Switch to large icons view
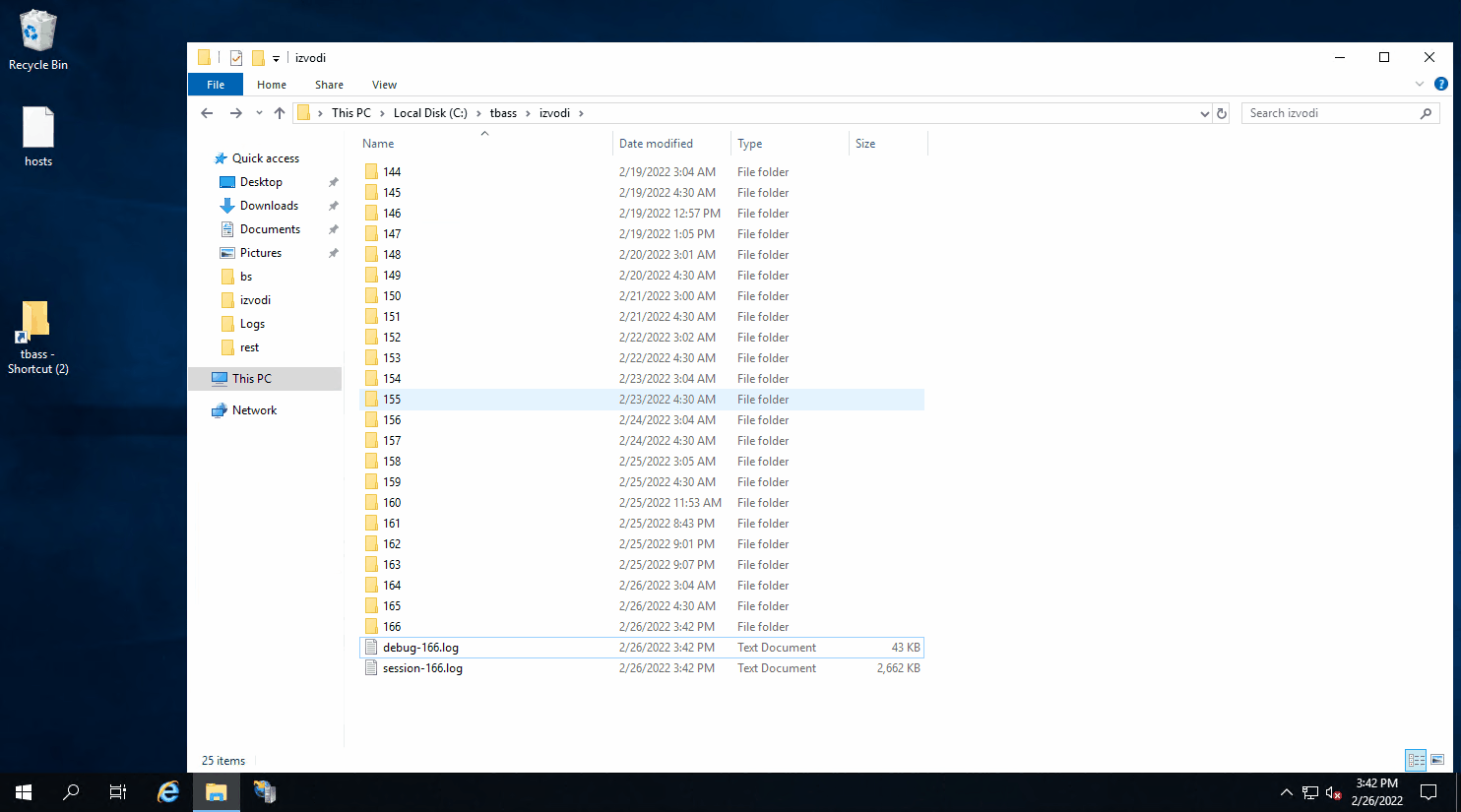 pyautogui.click(x=1437, y=760)
